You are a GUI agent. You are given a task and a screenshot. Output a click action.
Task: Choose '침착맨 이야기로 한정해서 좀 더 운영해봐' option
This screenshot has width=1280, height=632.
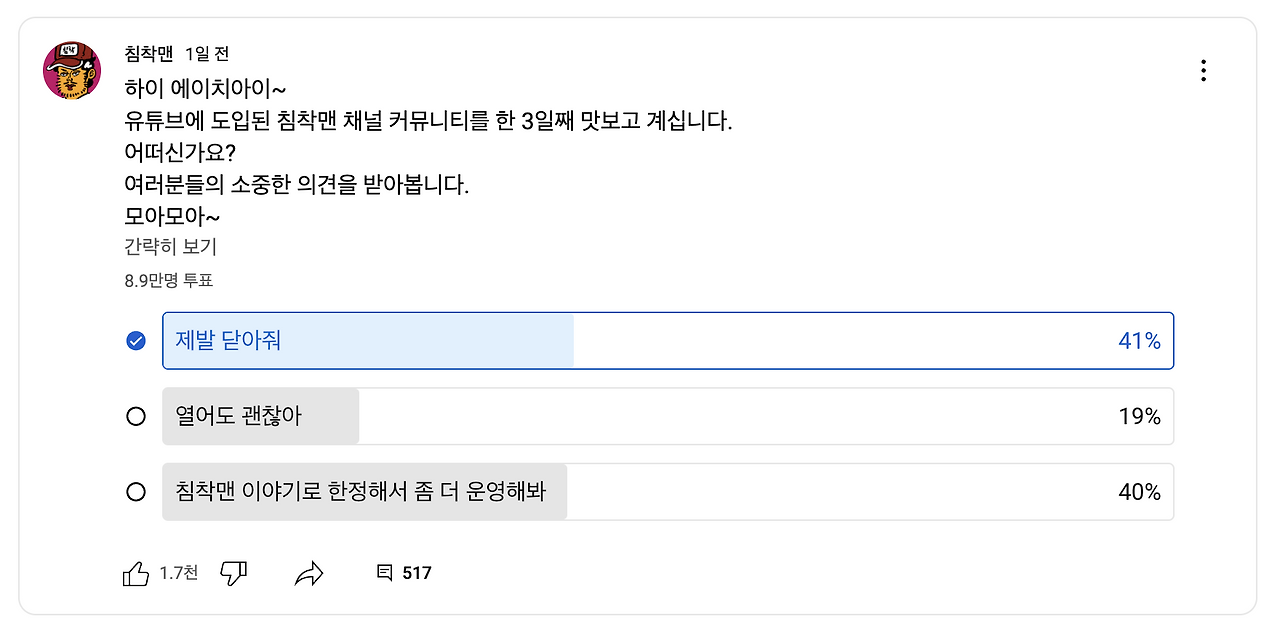pyautogui.click(x=667, y=492)
